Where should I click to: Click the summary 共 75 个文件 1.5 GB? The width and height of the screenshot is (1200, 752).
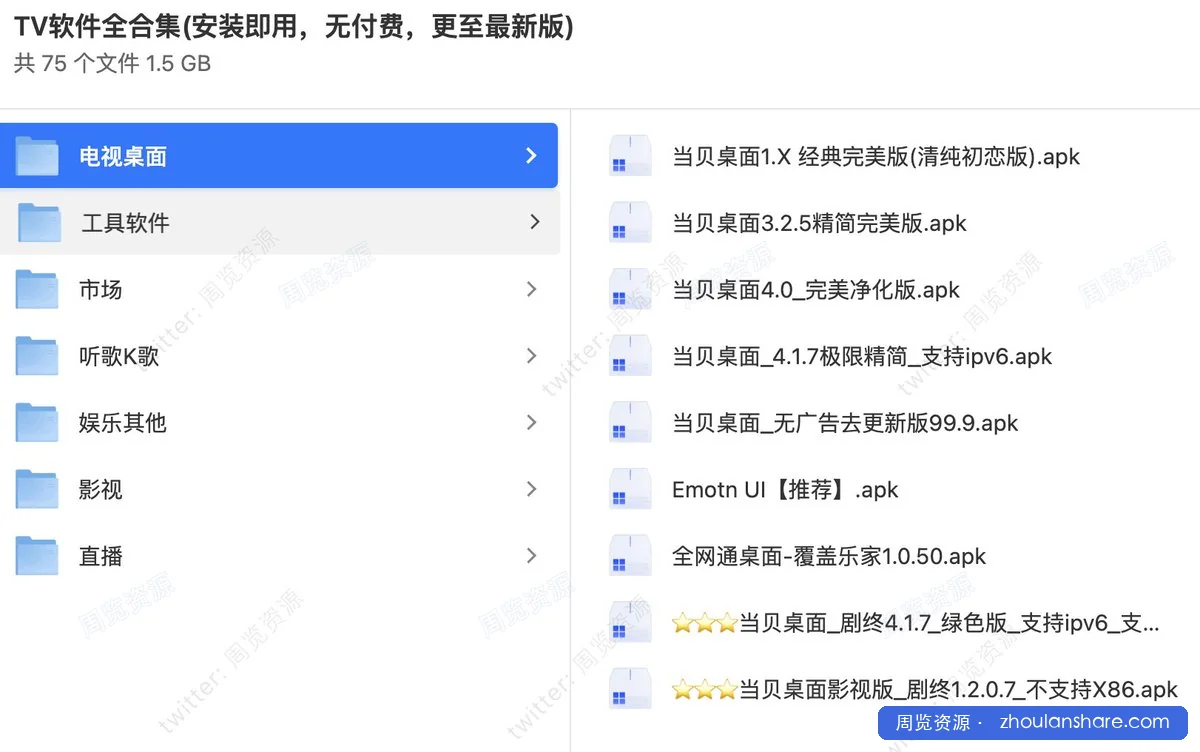pyautogui.click(x=112, y=64)
